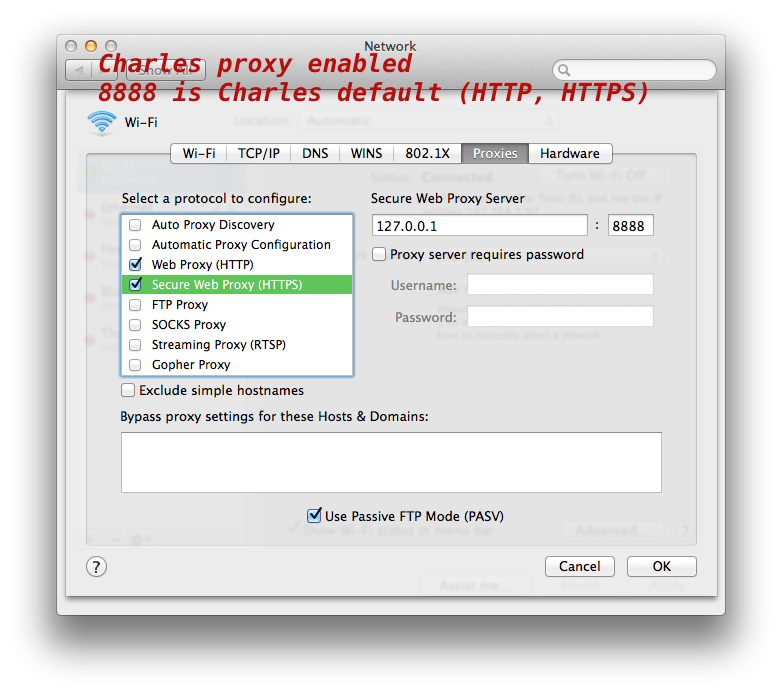Click the Wi-Fi signal icon
Image resolution: width=782 pixels, height=694 pixels.
[102, 123]
